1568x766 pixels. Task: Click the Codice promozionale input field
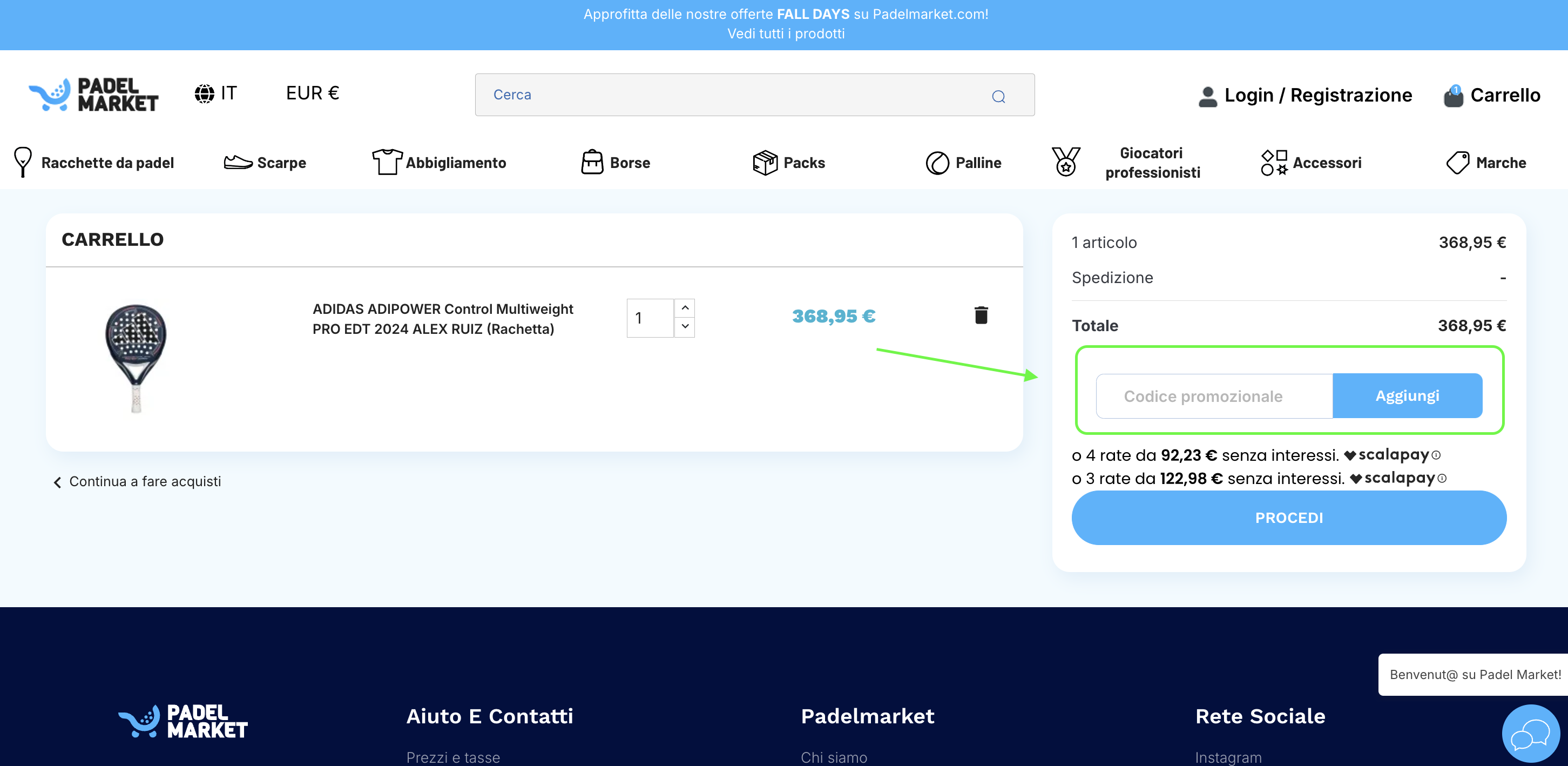1214,396
